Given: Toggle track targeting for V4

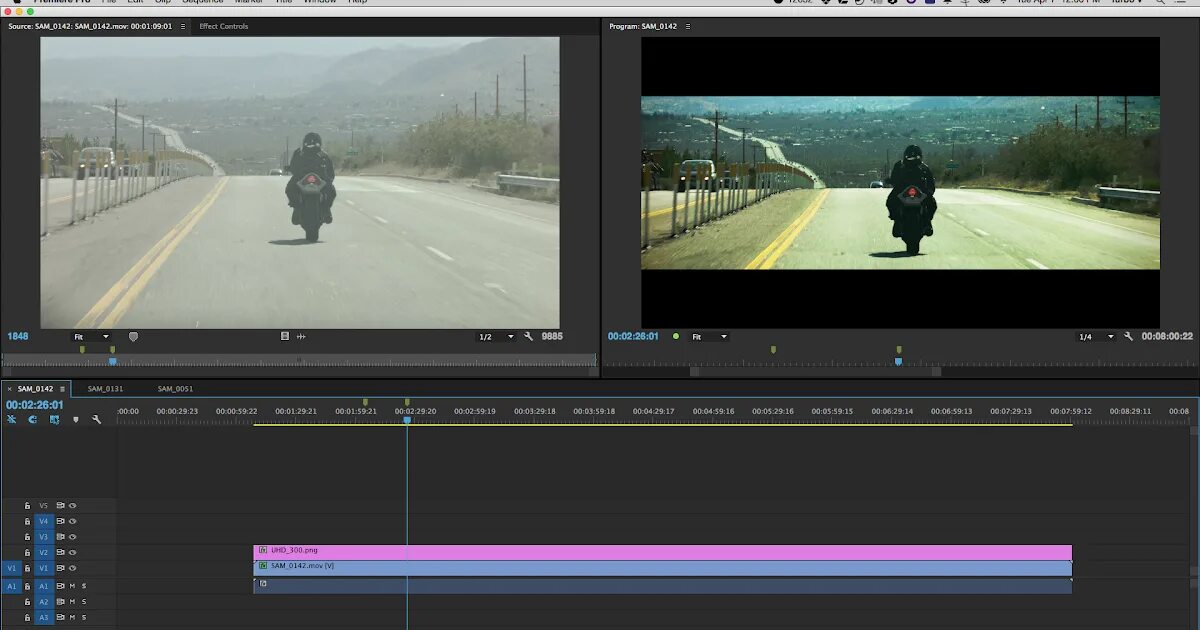Looking at the screenshot, I should 44,521.
